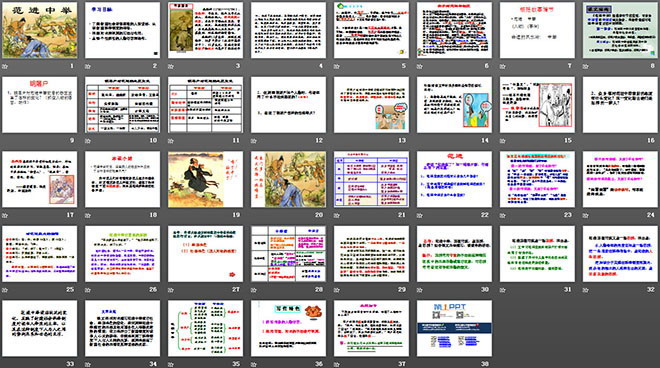
Task: Click animation star icon under slide 20
Action: (254, 215)
